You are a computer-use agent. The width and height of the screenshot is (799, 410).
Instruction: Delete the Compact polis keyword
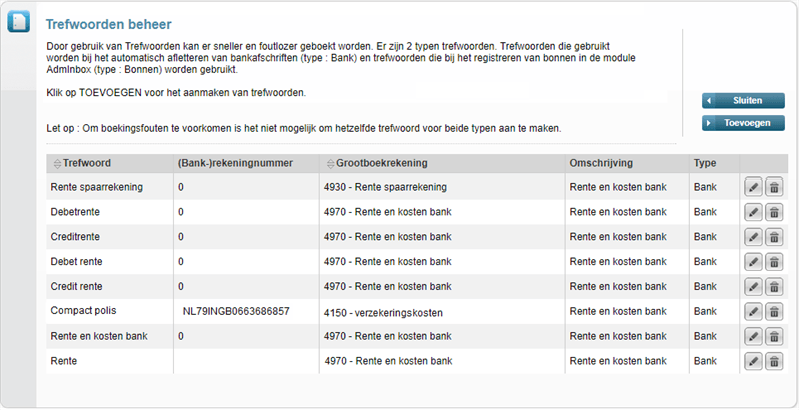(774, 312)
